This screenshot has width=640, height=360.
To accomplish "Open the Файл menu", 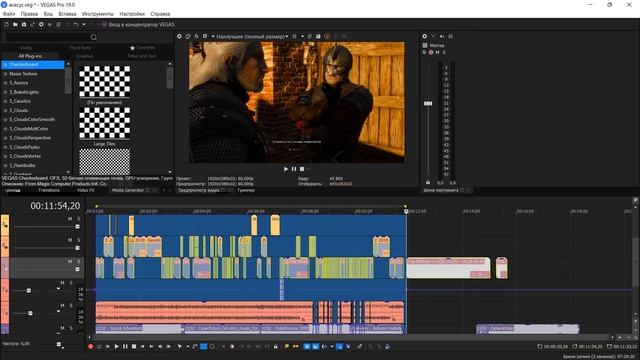I will 9,14.
